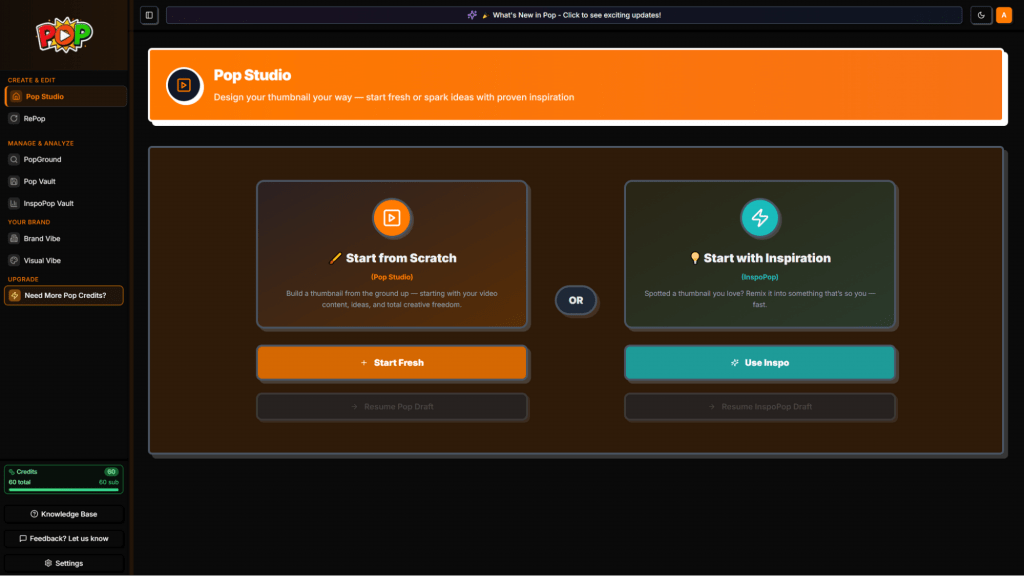
Task: Click the green credits progress bar
Action: (64, 490)
